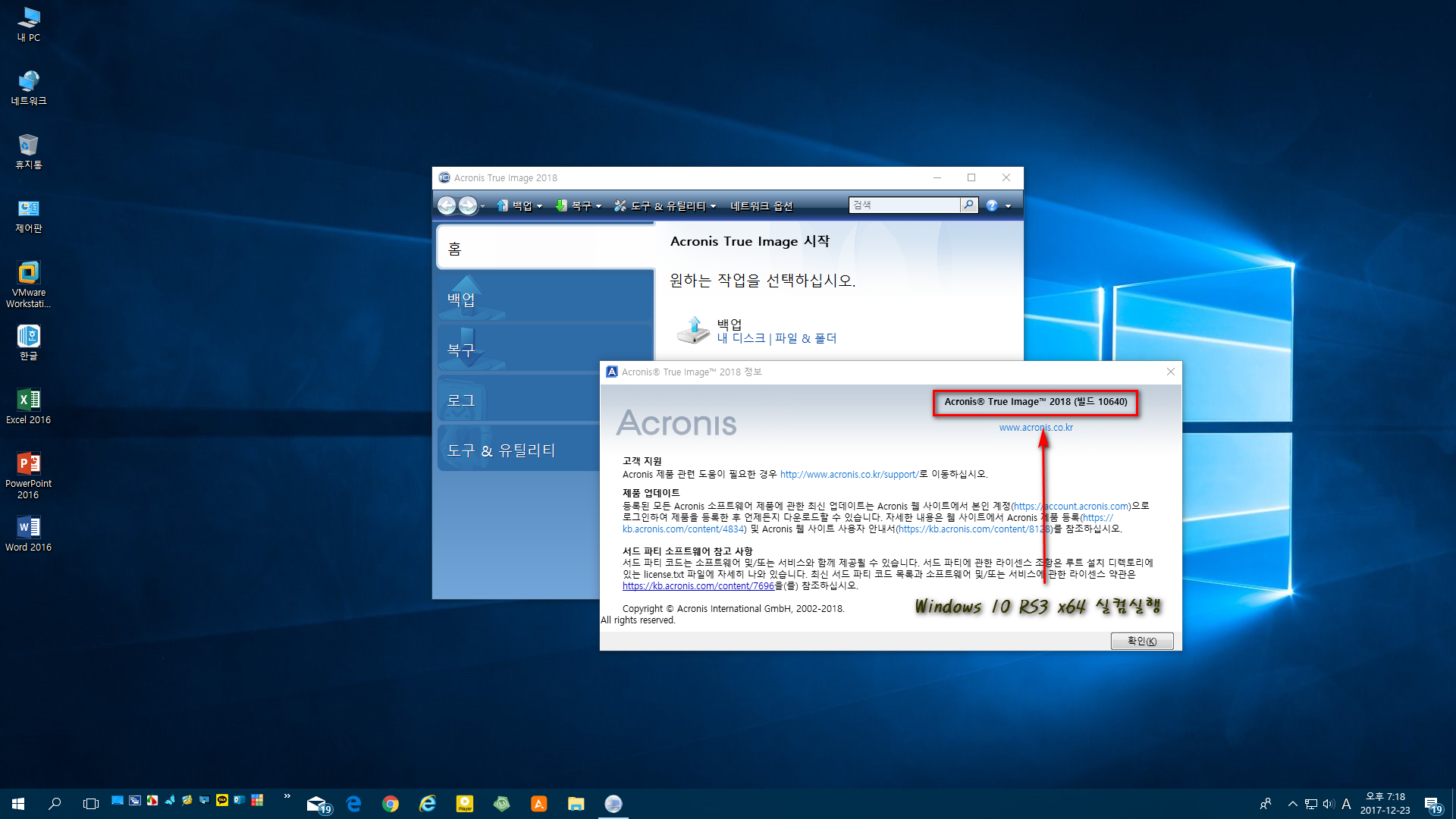Open the 휴지통 recycle bin icon

pos(29,152)
